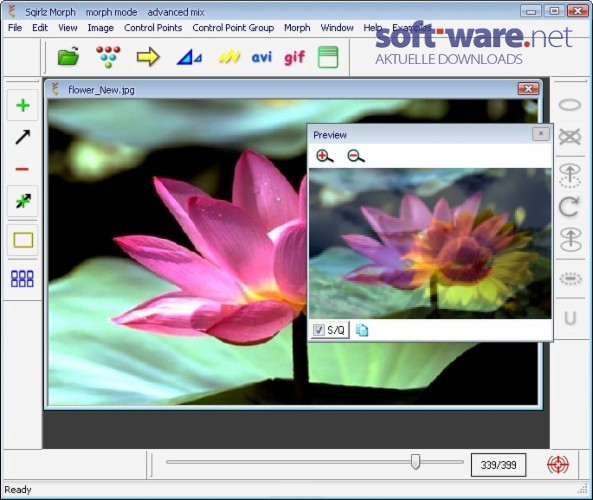Open the Window menu
Viewport: 593px width, 500px height.
click(337, 28)
